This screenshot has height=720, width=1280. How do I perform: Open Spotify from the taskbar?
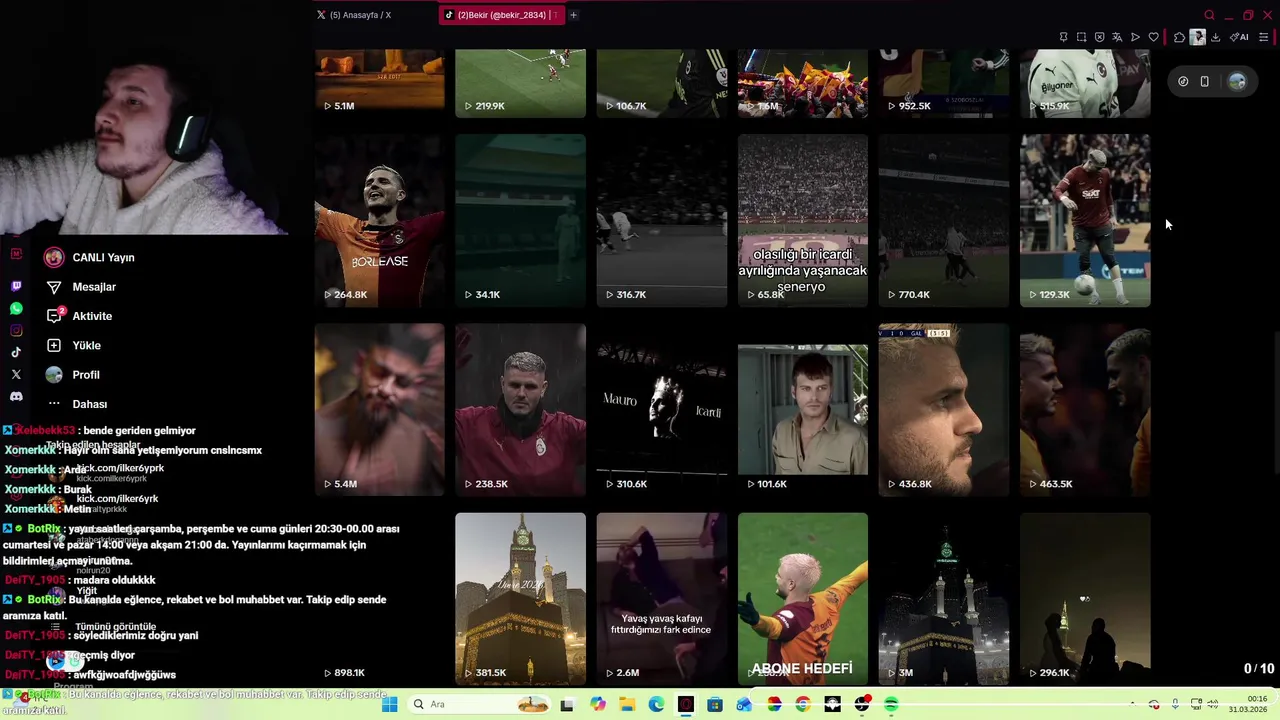891,705
